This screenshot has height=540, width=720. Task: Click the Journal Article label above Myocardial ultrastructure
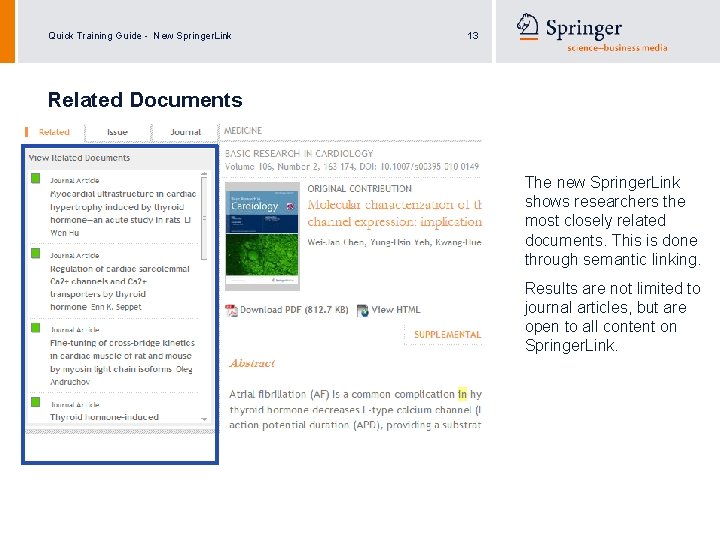click(74, 180)
